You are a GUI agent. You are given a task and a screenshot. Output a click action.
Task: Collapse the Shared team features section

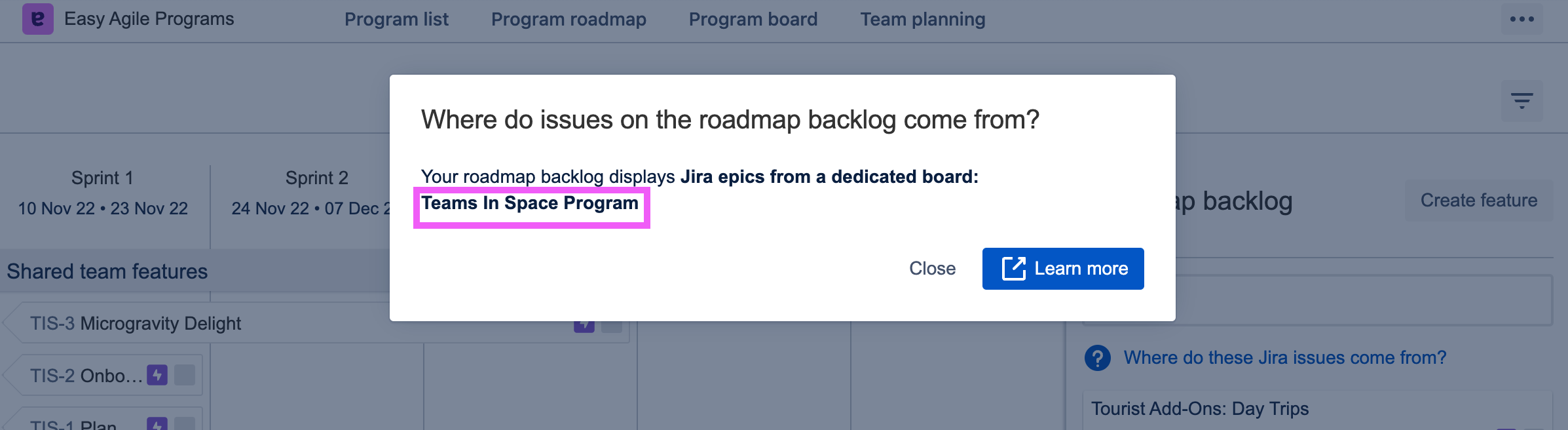pyautogui.click(x=107, y=271)
